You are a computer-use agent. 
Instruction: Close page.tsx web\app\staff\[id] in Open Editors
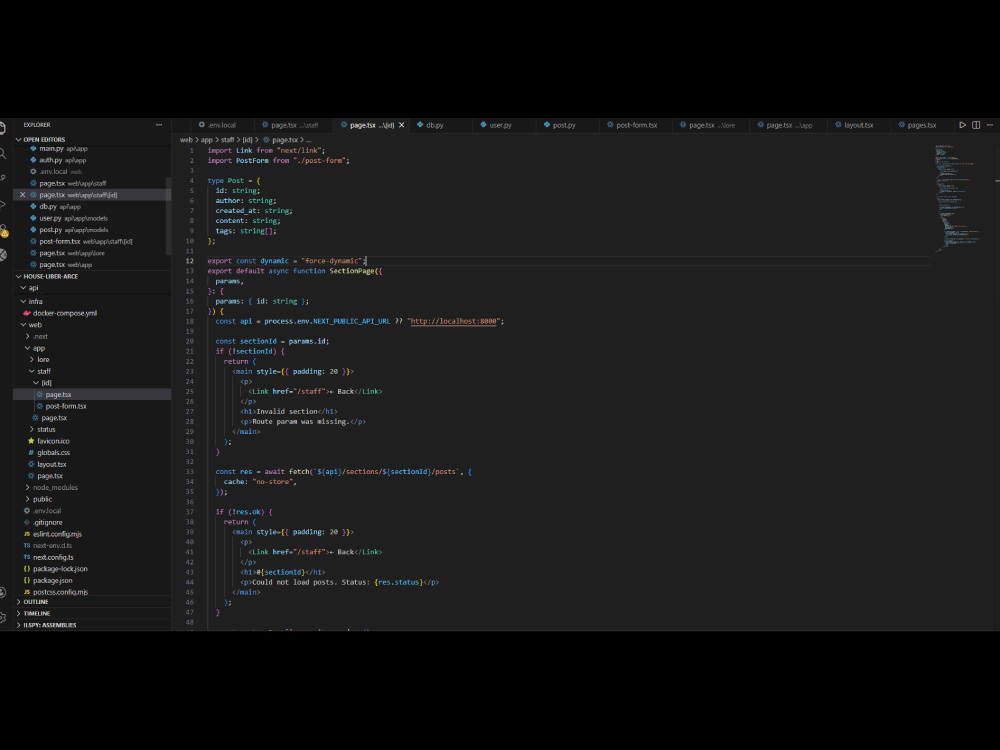click(22, 195)
